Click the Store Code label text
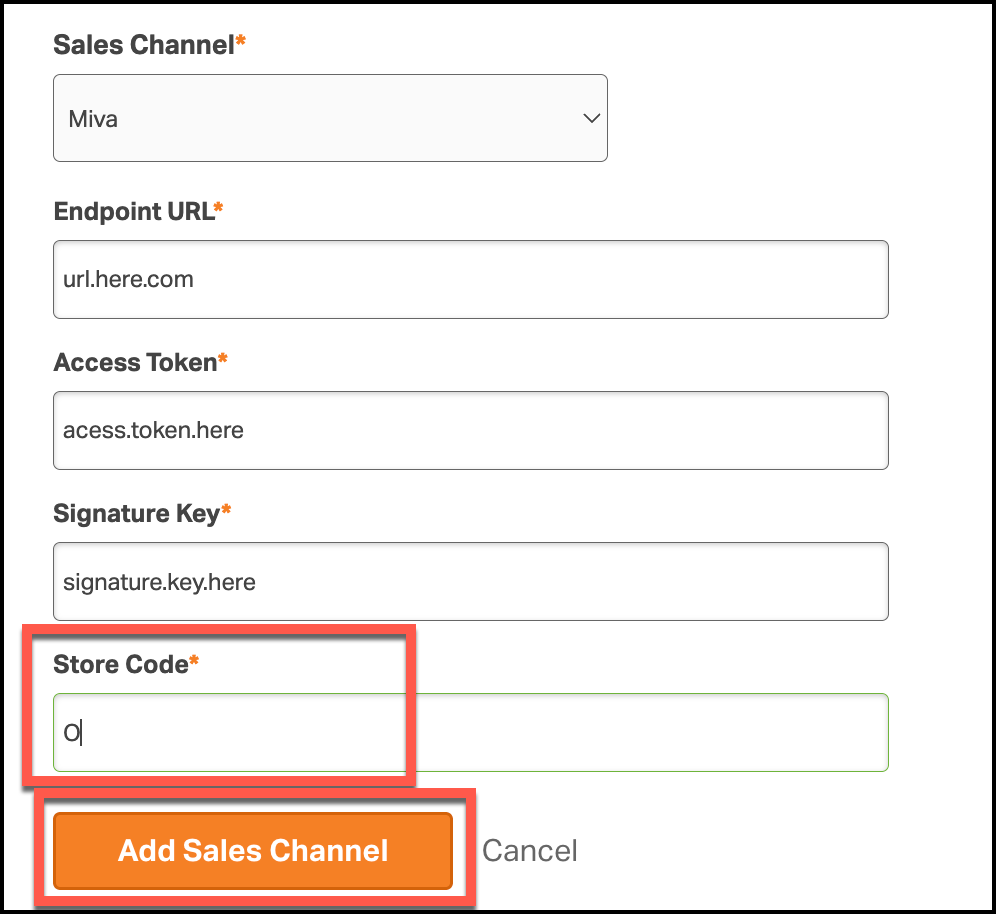Screen dimensions: 996x914 pyautogui.click(x=121, y=664)
